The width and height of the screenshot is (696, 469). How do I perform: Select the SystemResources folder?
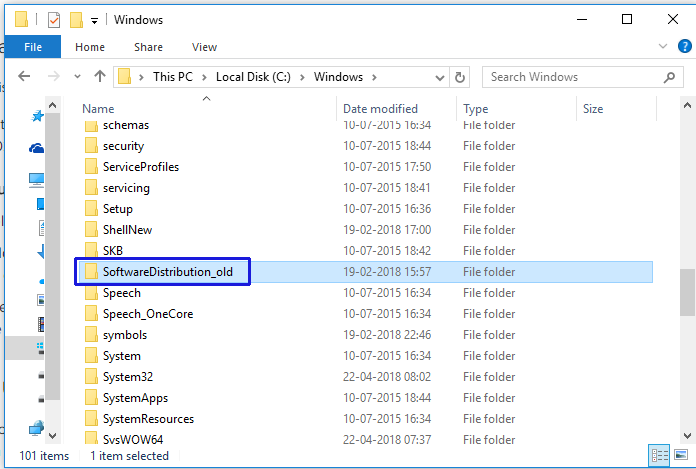tap(364, 419)
